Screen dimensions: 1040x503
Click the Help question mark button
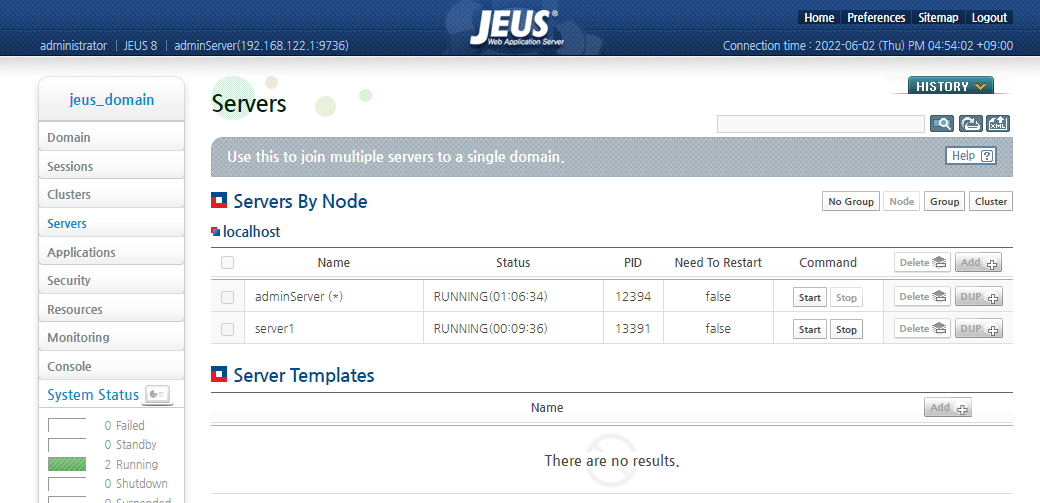point(970,156)
